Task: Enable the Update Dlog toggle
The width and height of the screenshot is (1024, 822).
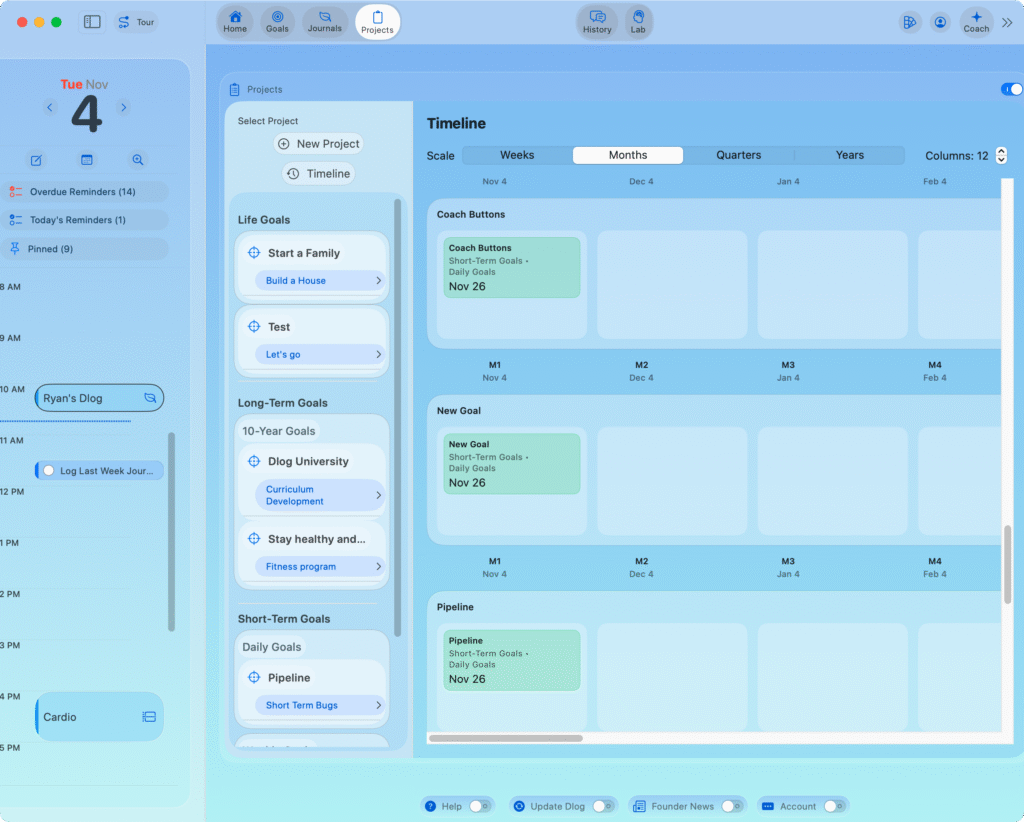Action: (x=602, y=806)
